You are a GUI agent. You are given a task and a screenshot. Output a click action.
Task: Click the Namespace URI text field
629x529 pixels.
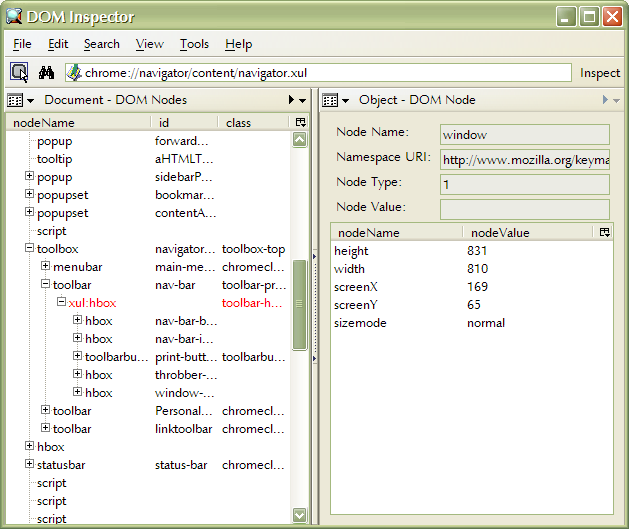tap(524, 160)
